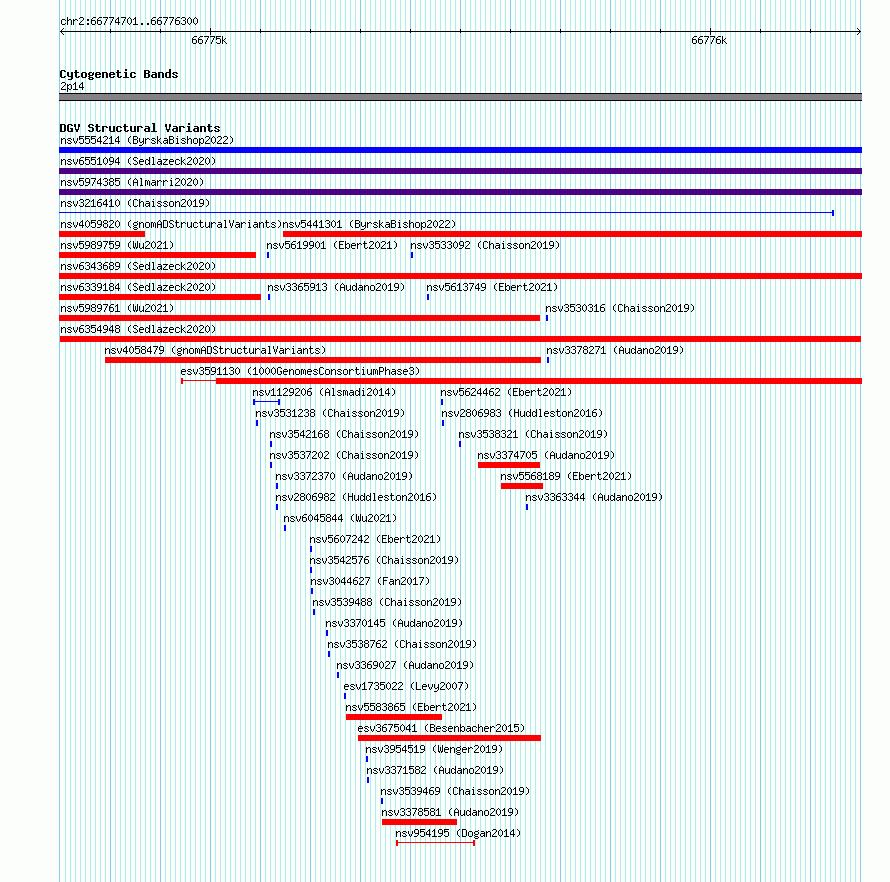Select nsv6339184 (Sedlazeck2020) variant
890x882 pixels.
pyautogui.click(x=138, y=287)
